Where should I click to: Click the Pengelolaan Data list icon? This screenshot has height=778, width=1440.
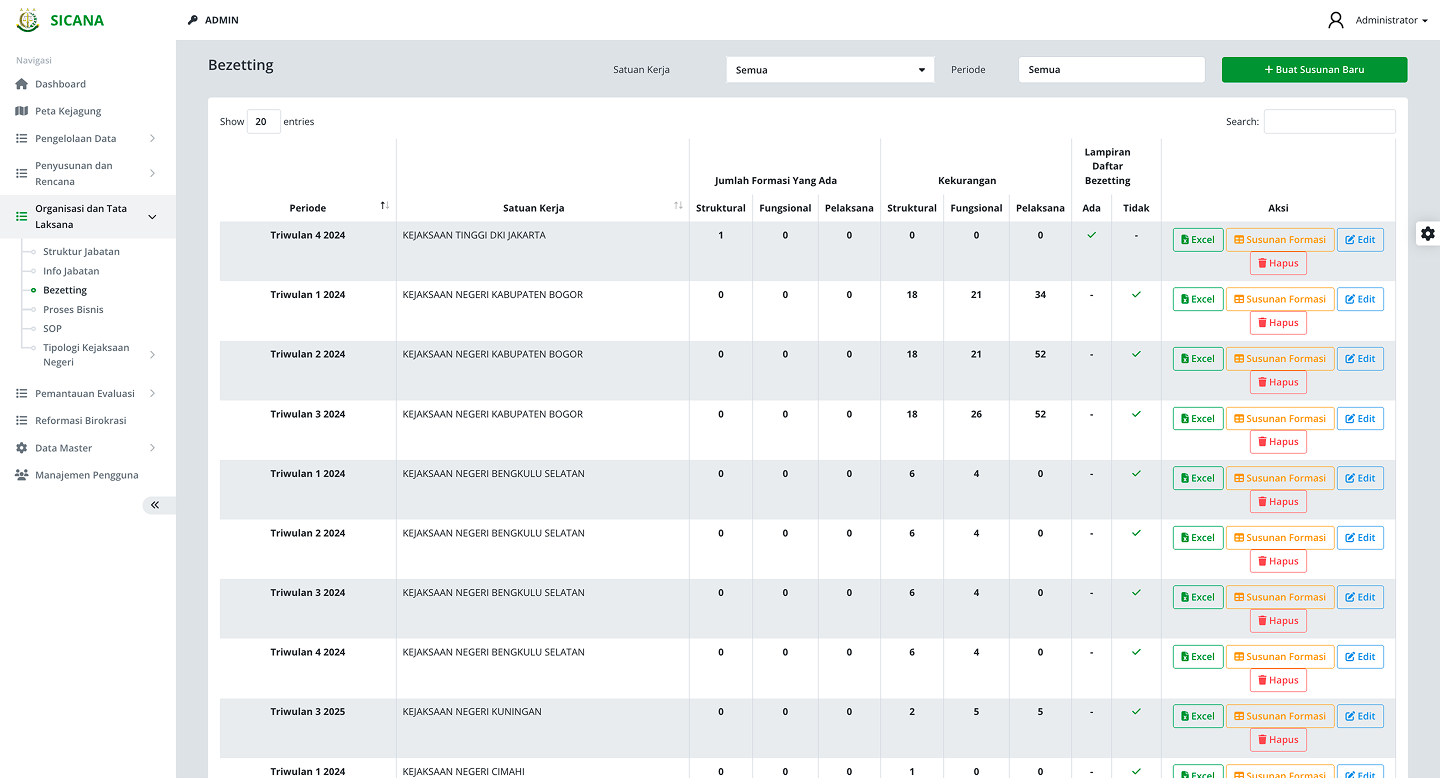coord(22,138)
